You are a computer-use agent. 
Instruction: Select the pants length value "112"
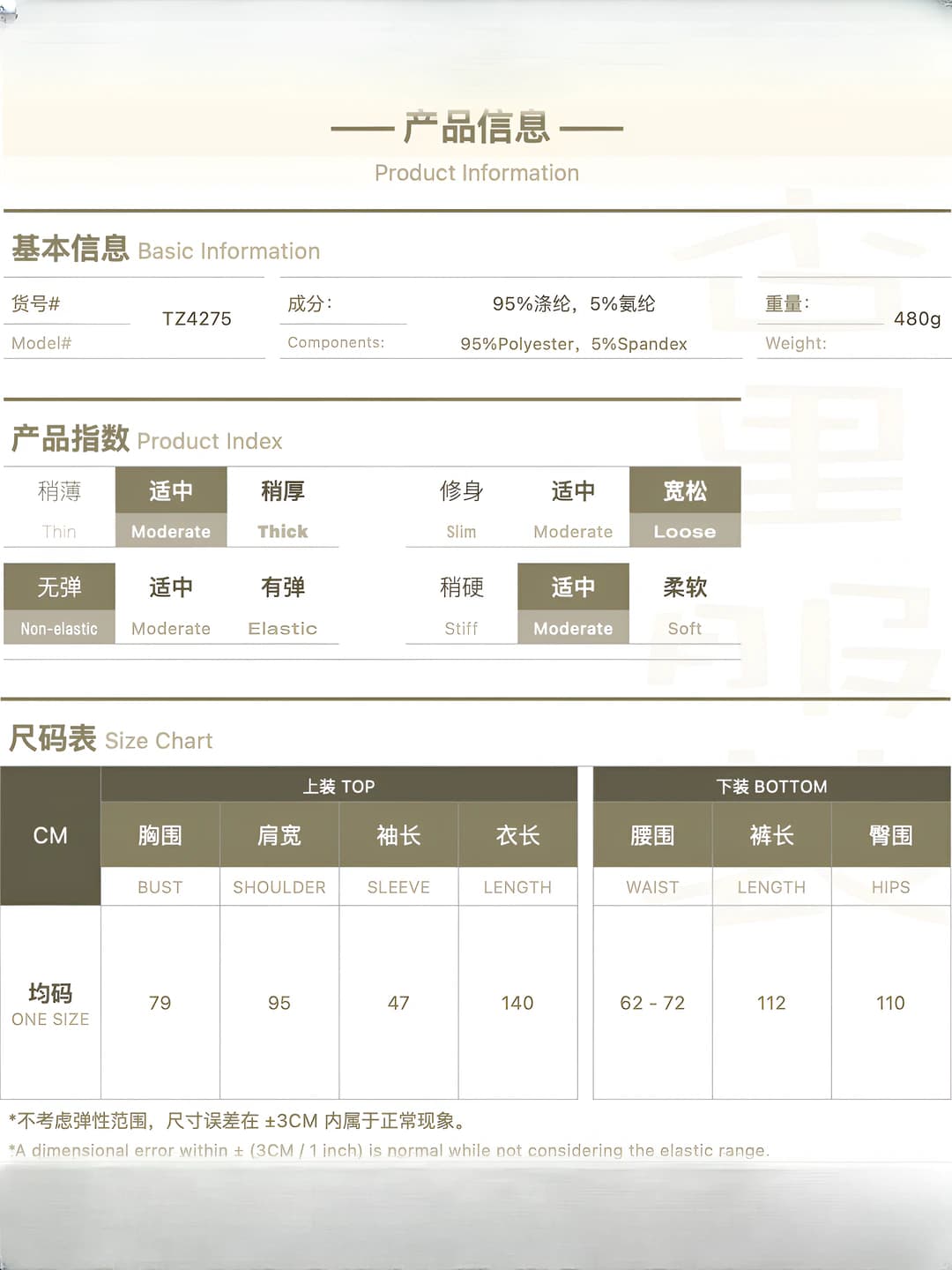coord(771,1003)
